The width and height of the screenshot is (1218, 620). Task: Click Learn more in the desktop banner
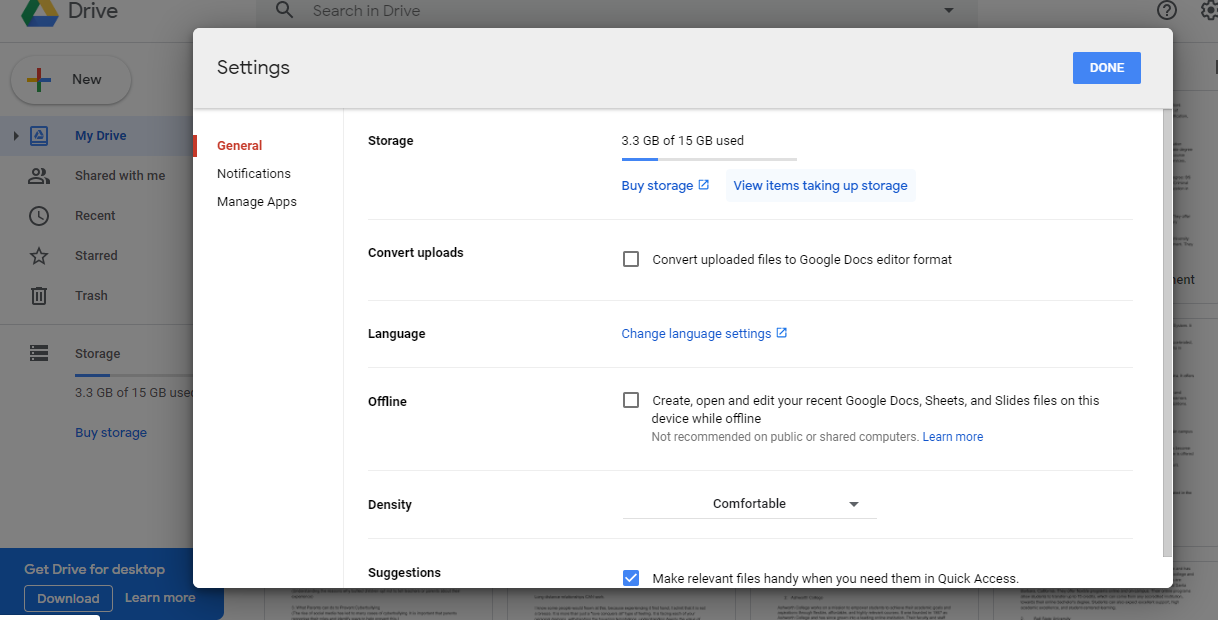160,597
